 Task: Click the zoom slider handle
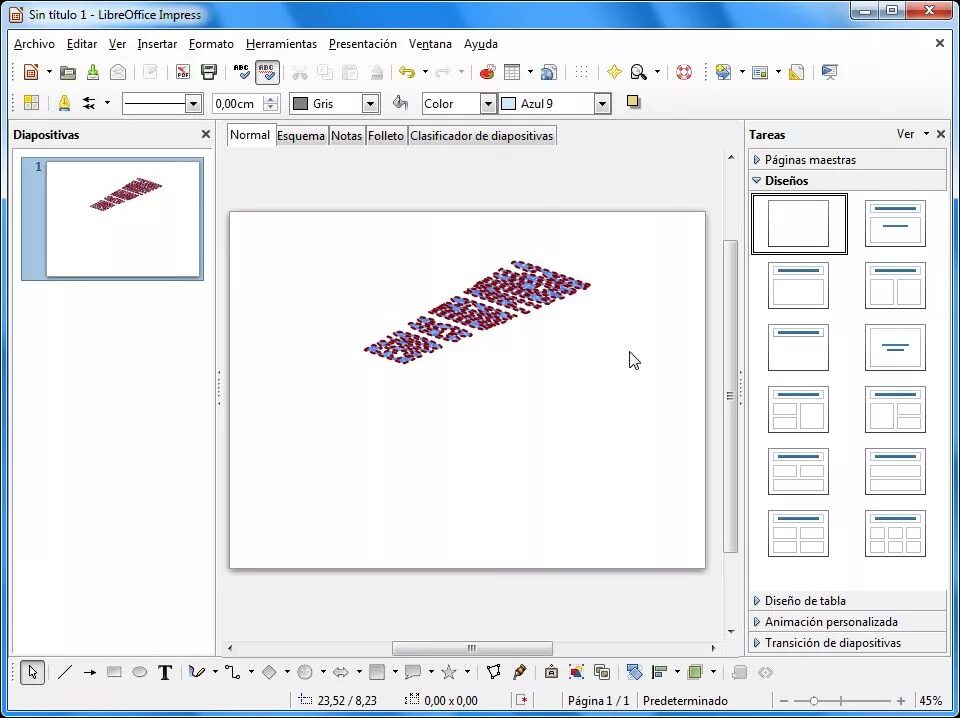pyautogui.click(x=814, y=701)
